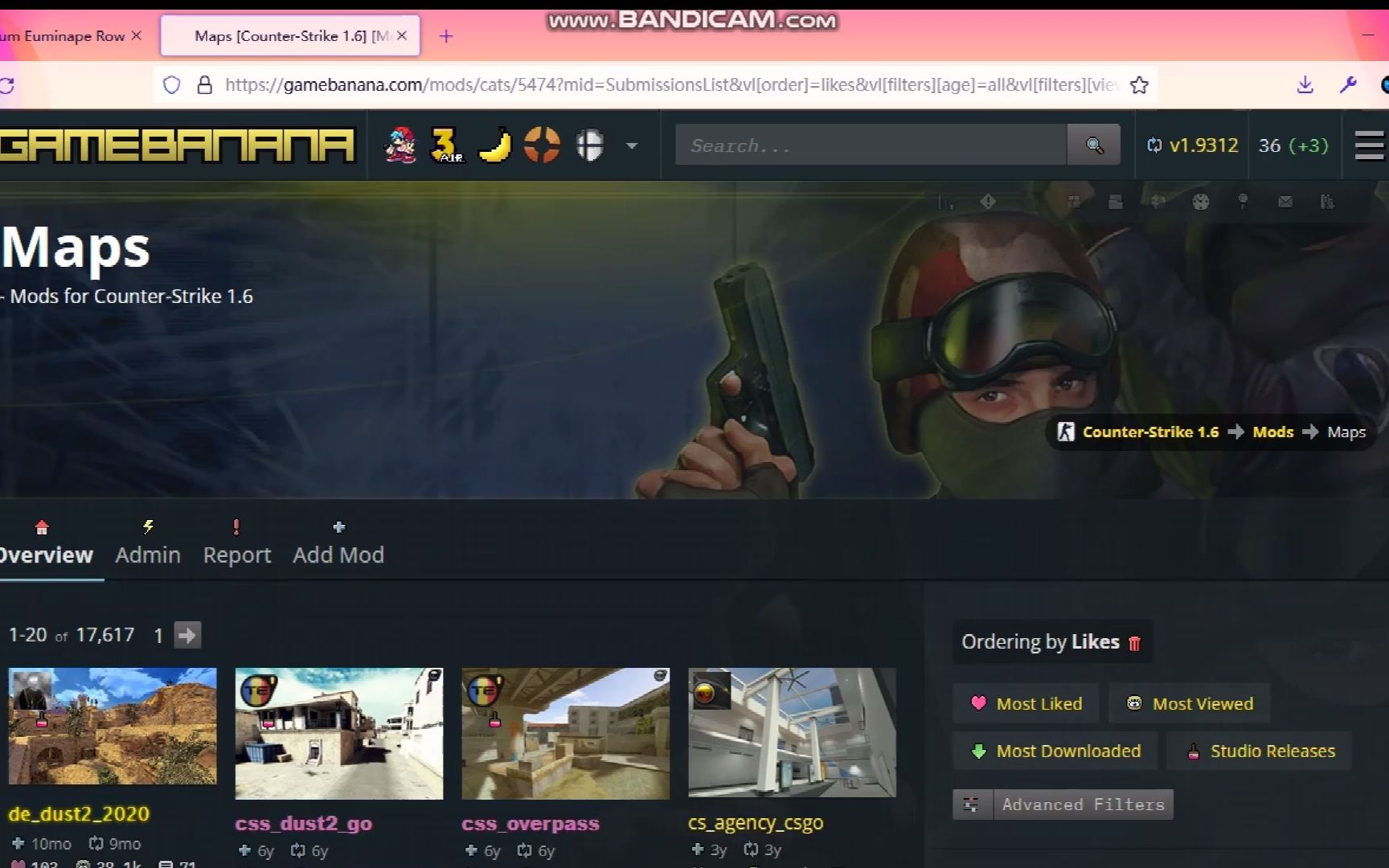Expand the Advanced Filters panel
1389x868 pixels.
[1083, 805]
